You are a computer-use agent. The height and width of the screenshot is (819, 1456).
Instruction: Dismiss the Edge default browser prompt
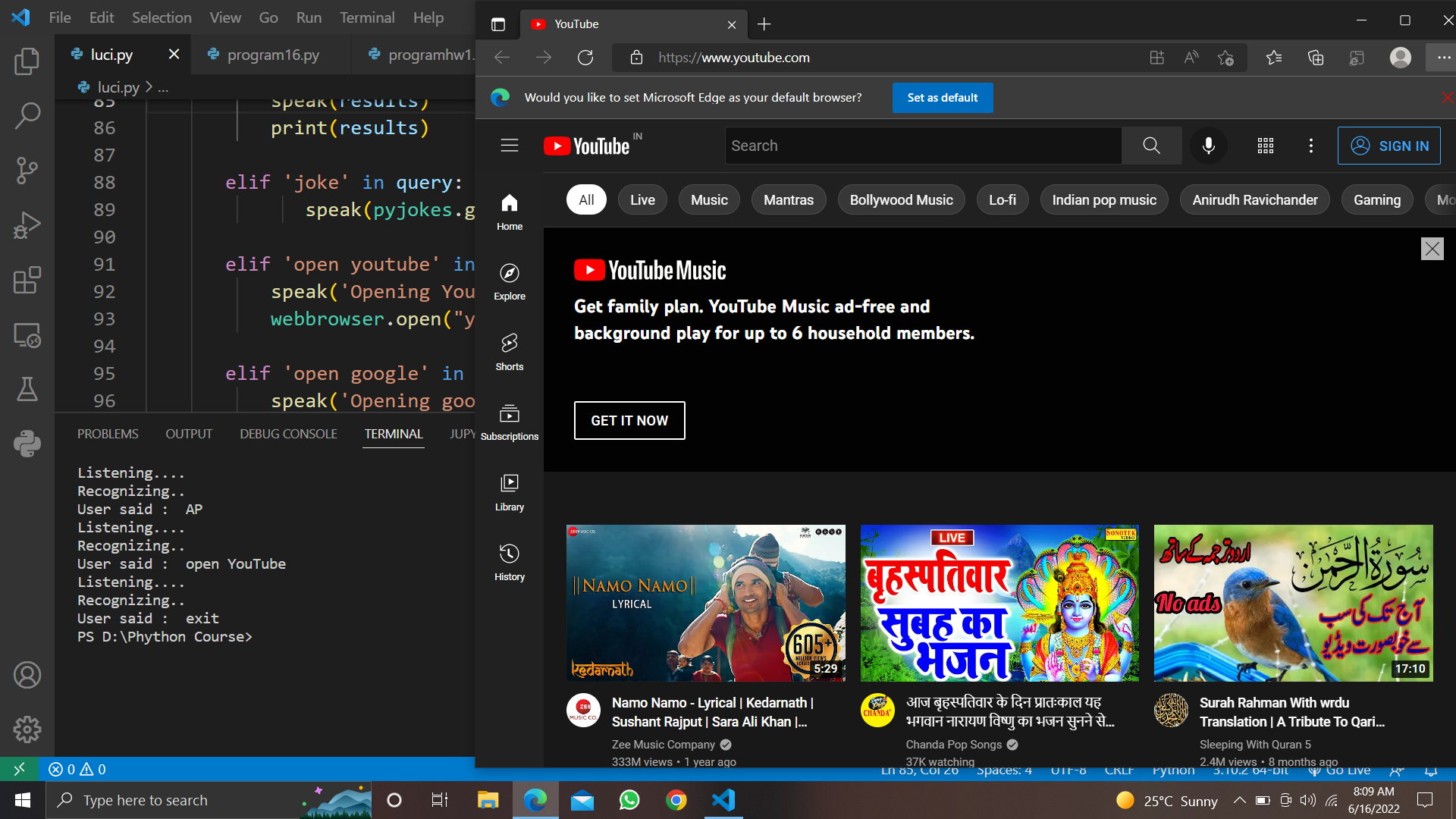pyautogui.click(x=1448, y=97)
